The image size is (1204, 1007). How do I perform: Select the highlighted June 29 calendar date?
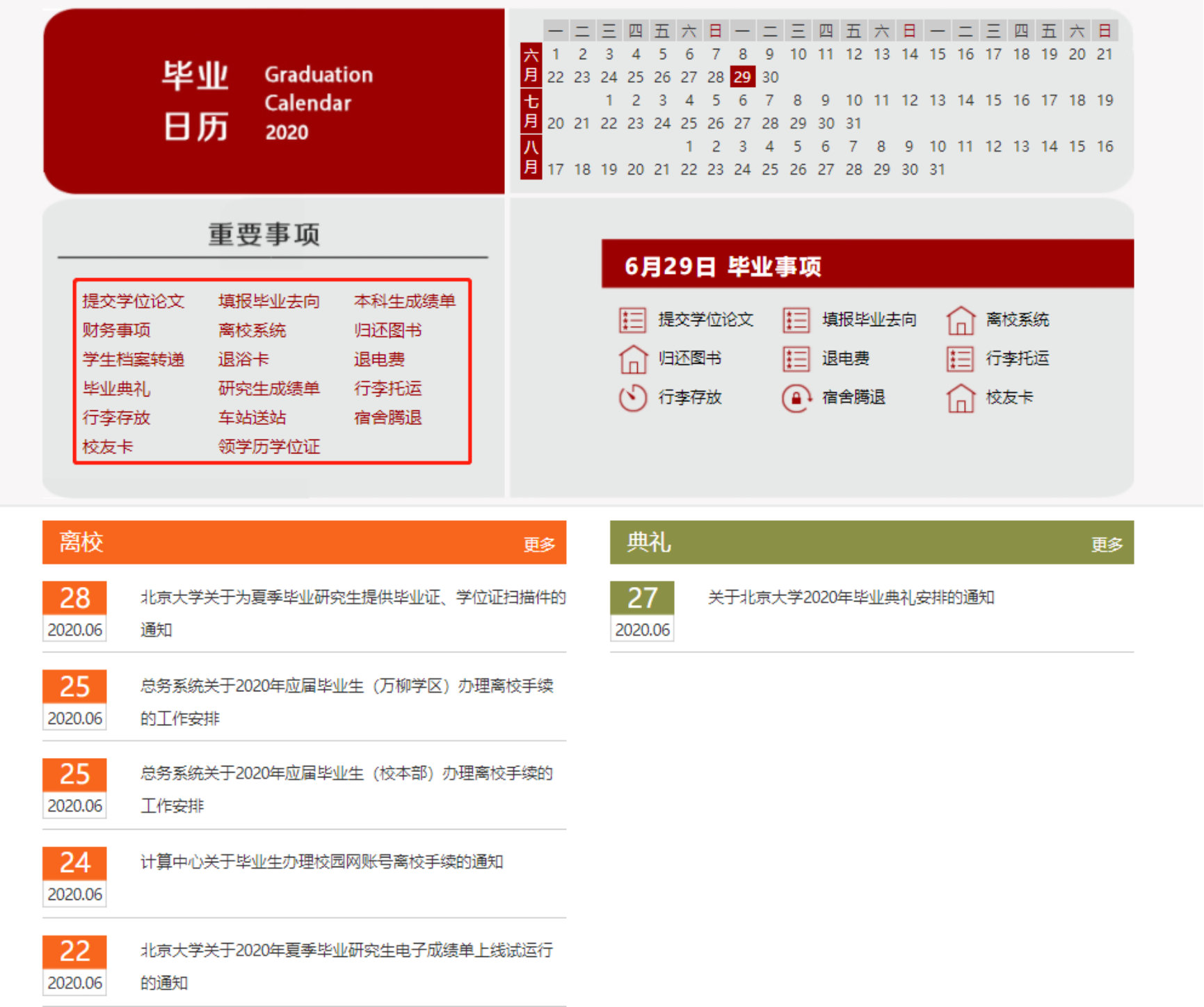pos(743,76)
